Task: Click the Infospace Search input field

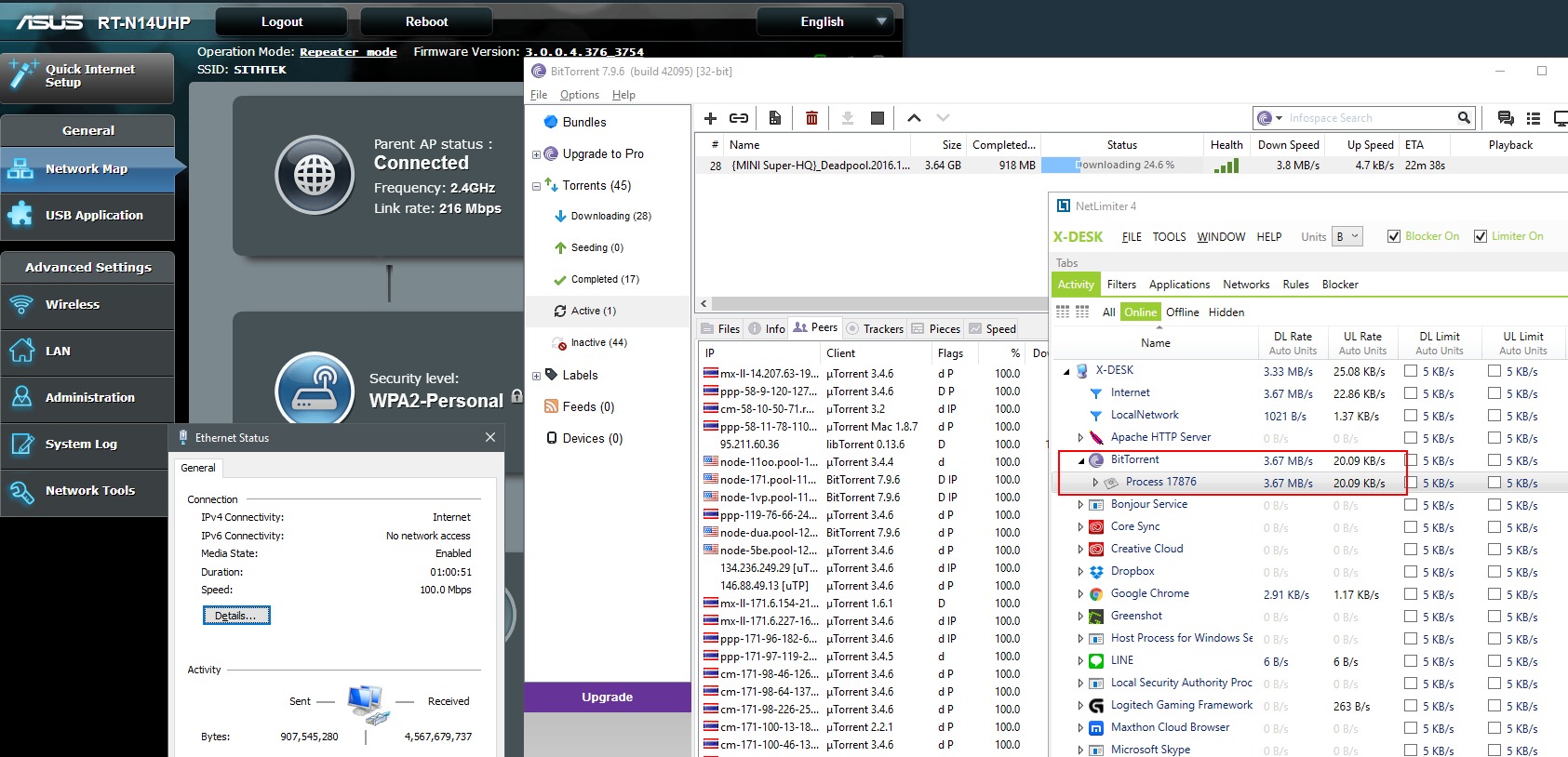Action: (x=1370, y=118)
